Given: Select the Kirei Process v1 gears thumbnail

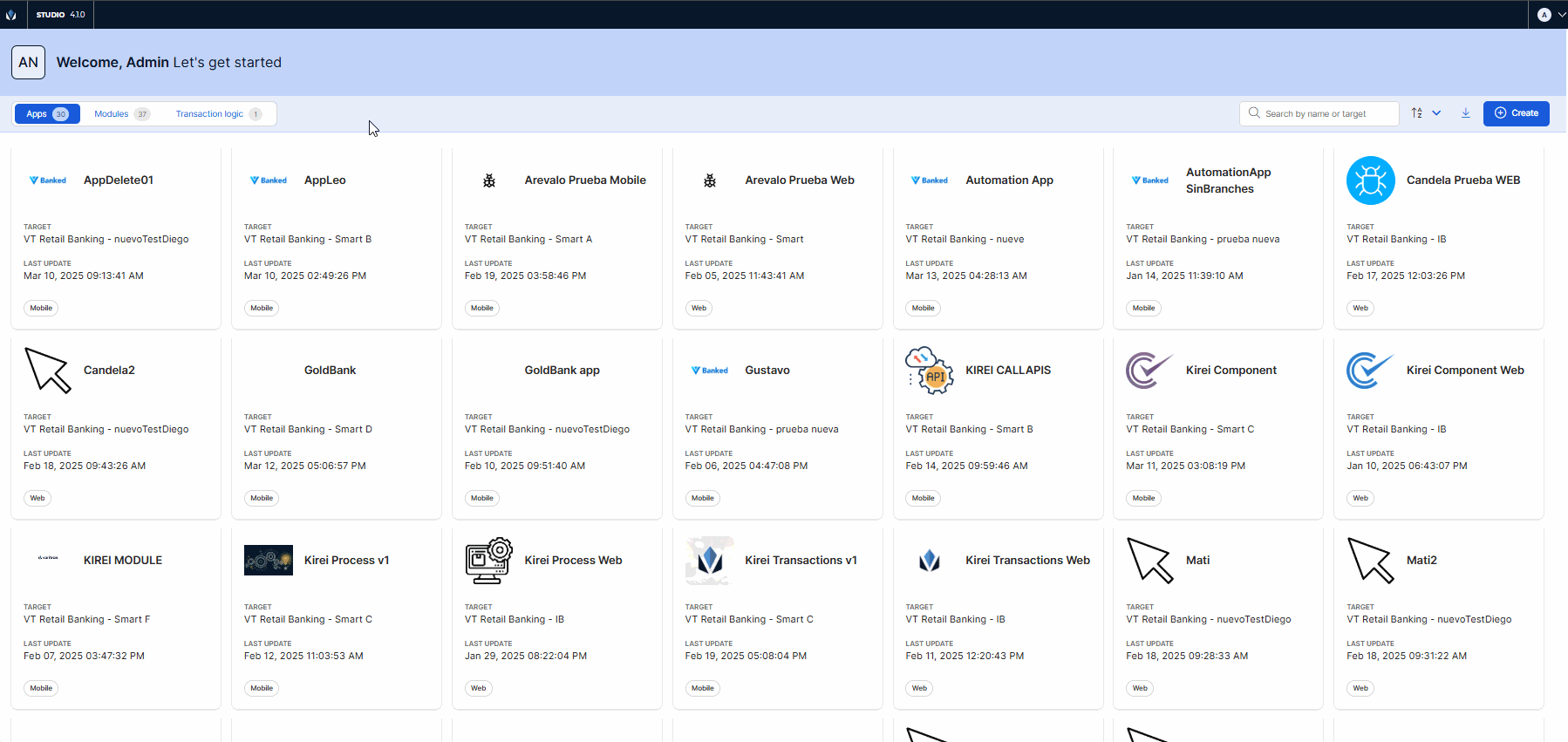Looking at the screenshot, I should [x=269, y=561].
